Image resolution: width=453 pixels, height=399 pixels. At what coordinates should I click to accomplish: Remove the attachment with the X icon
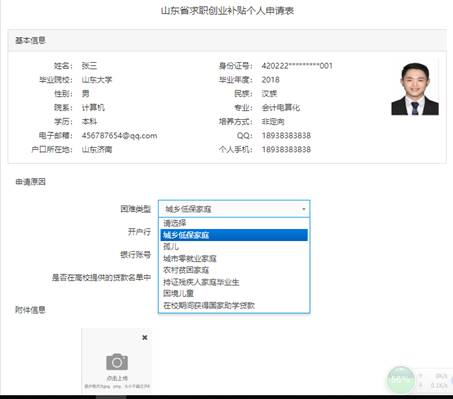[145, 338]
